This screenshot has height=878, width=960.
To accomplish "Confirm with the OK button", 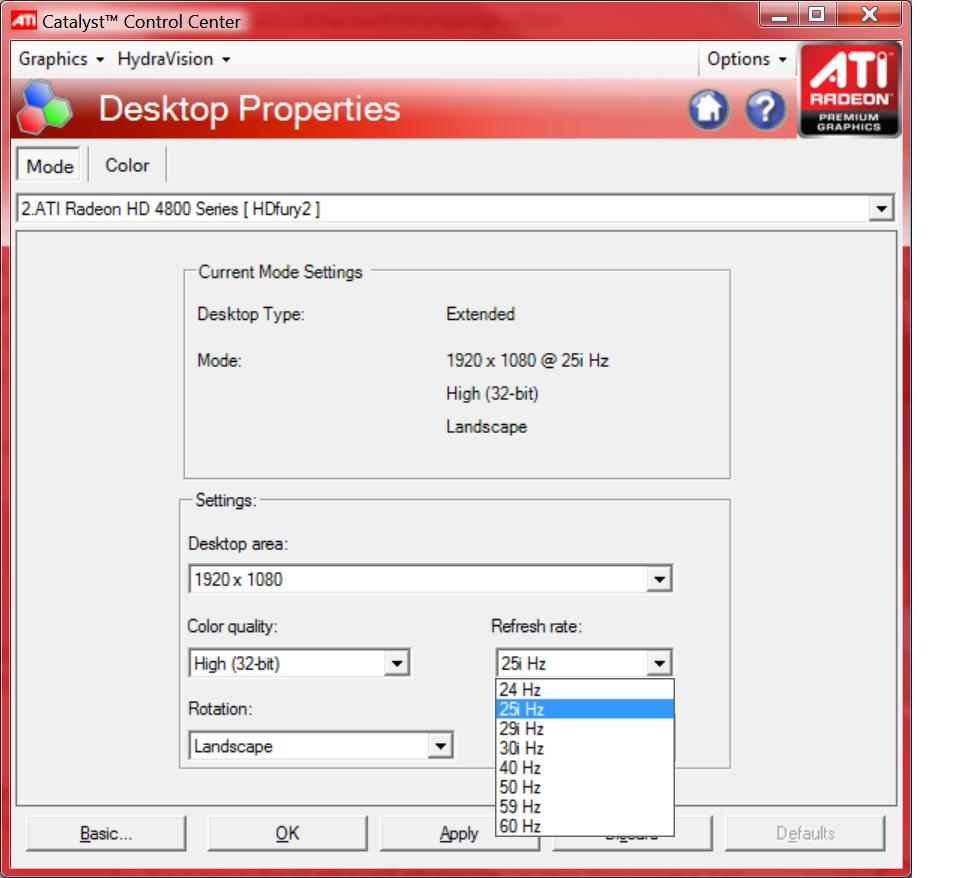I will click(287, 833).
